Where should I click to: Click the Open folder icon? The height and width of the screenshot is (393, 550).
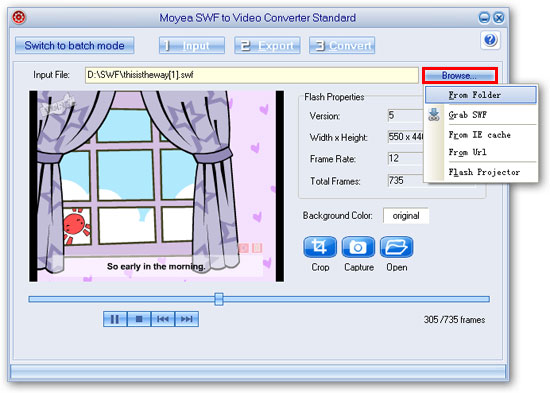(396, 247)
